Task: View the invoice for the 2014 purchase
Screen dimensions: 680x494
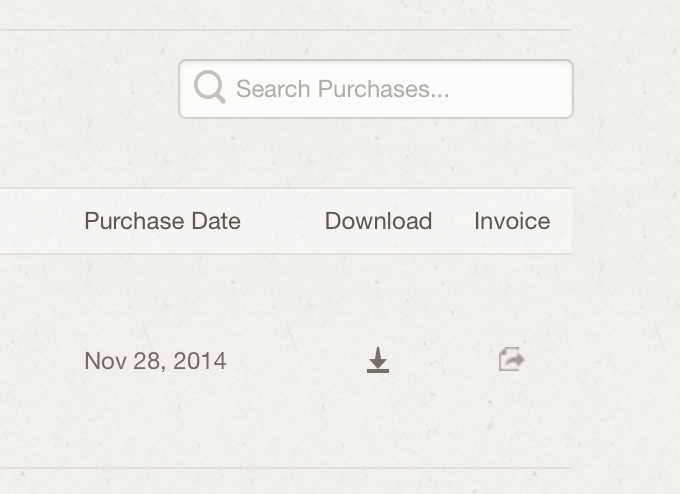Action: point(511,359)
